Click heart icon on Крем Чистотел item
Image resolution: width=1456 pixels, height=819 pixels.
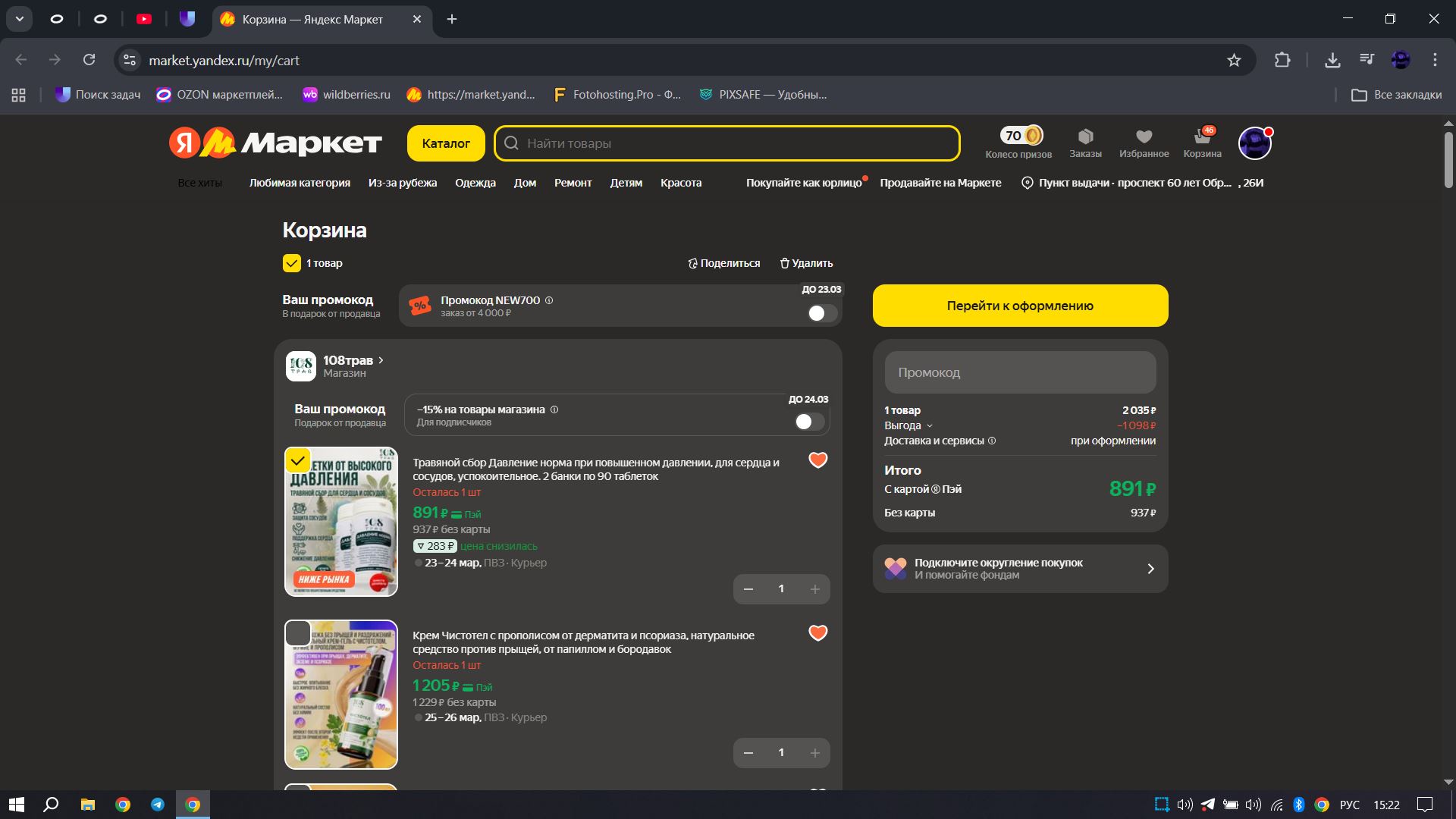817,633
